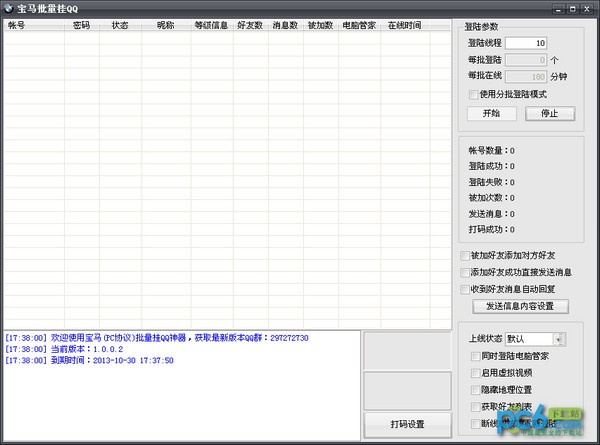Click 发送消息 statistic label

491,214
